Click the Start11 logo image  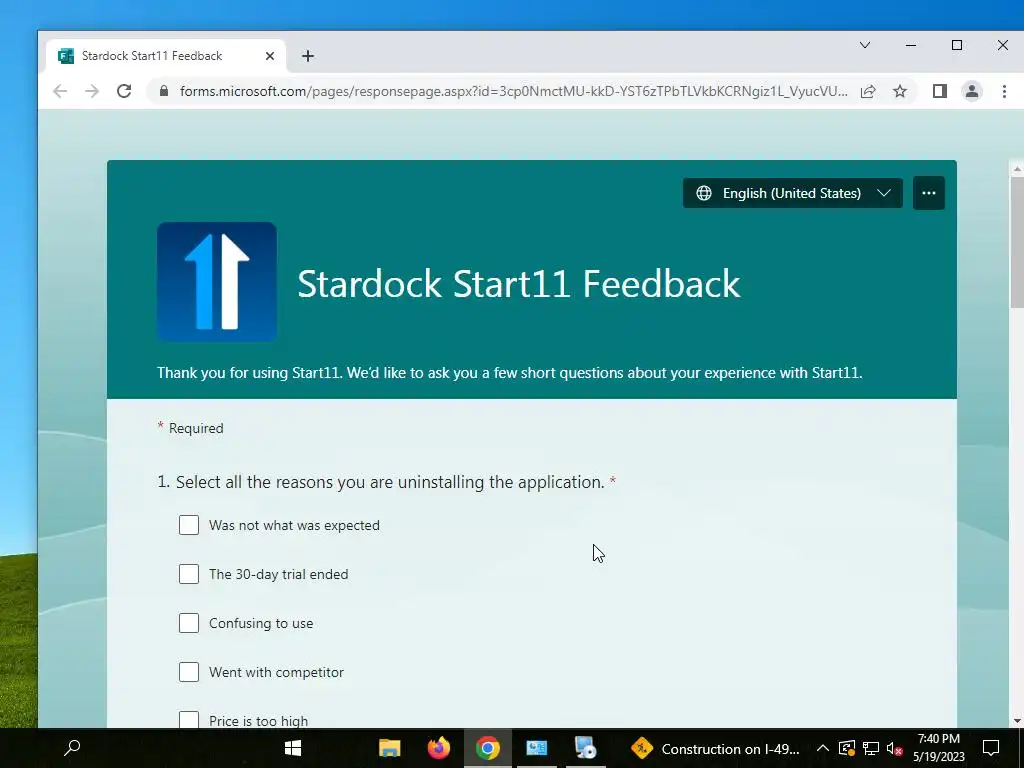click(217, 281)
